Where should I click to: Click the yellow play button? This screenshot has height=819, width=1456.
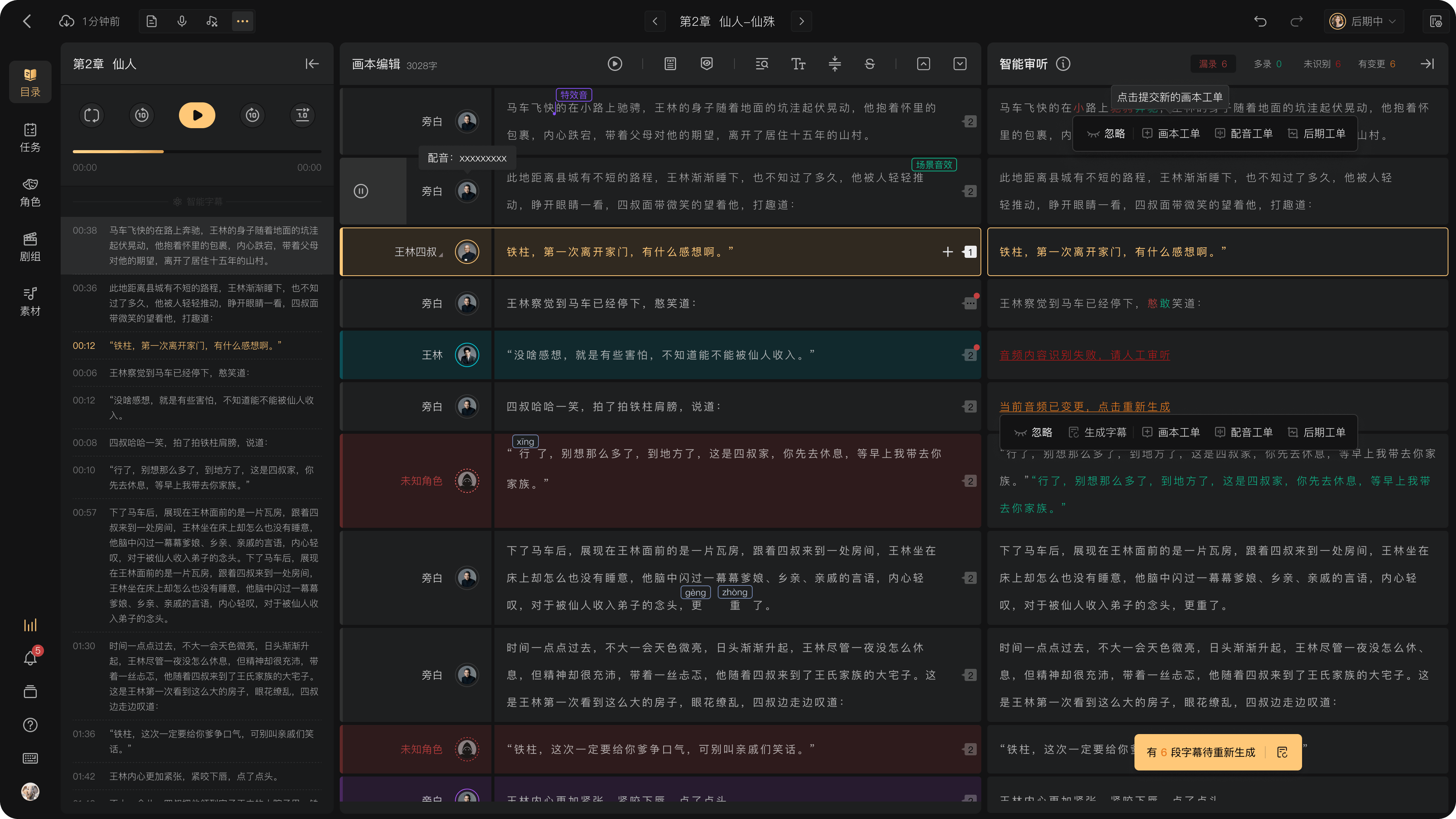(x=197, y=115)
